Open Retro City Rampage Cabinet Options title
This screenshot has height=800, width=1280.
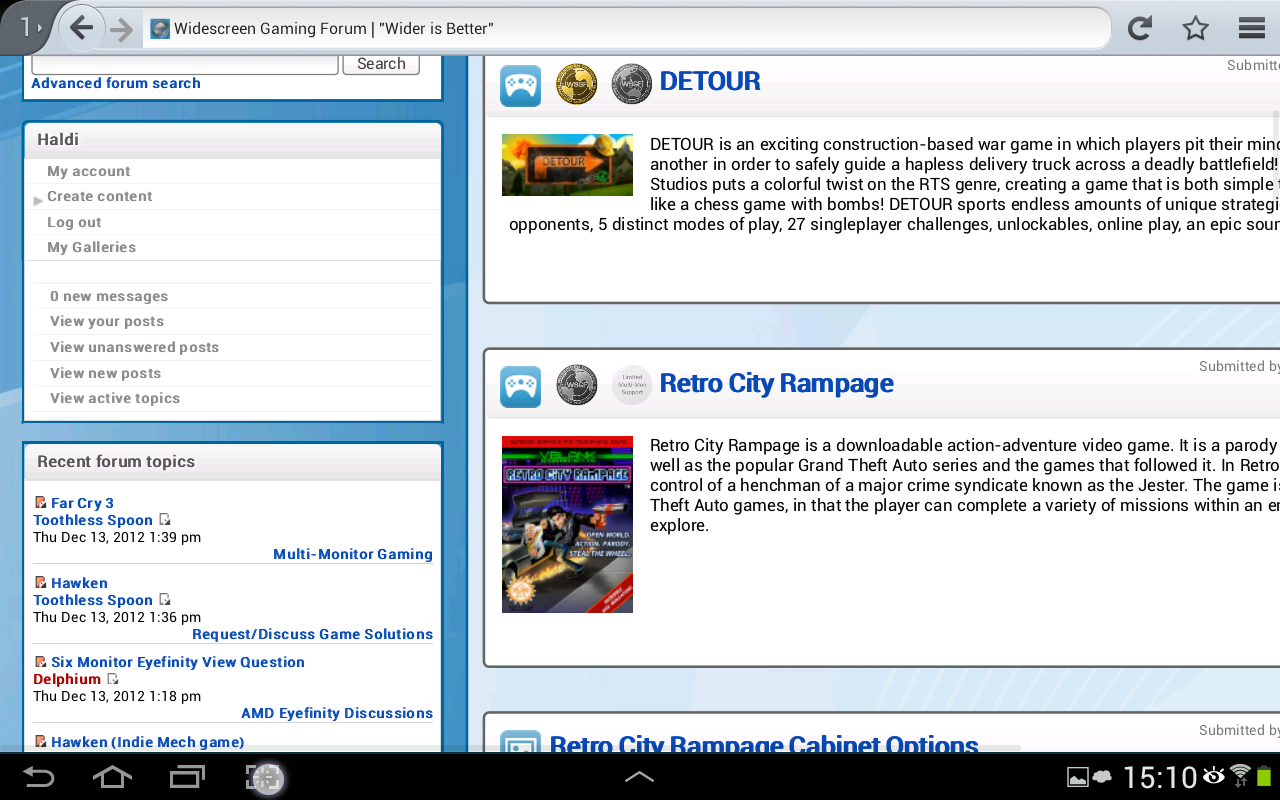click(x=764, y=744)
